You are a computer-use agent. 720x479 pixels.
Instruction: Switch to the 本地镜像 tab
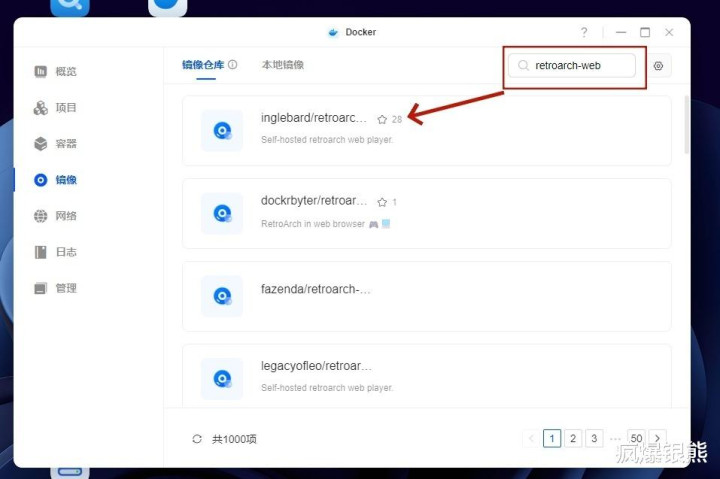(x=283, y=65)
